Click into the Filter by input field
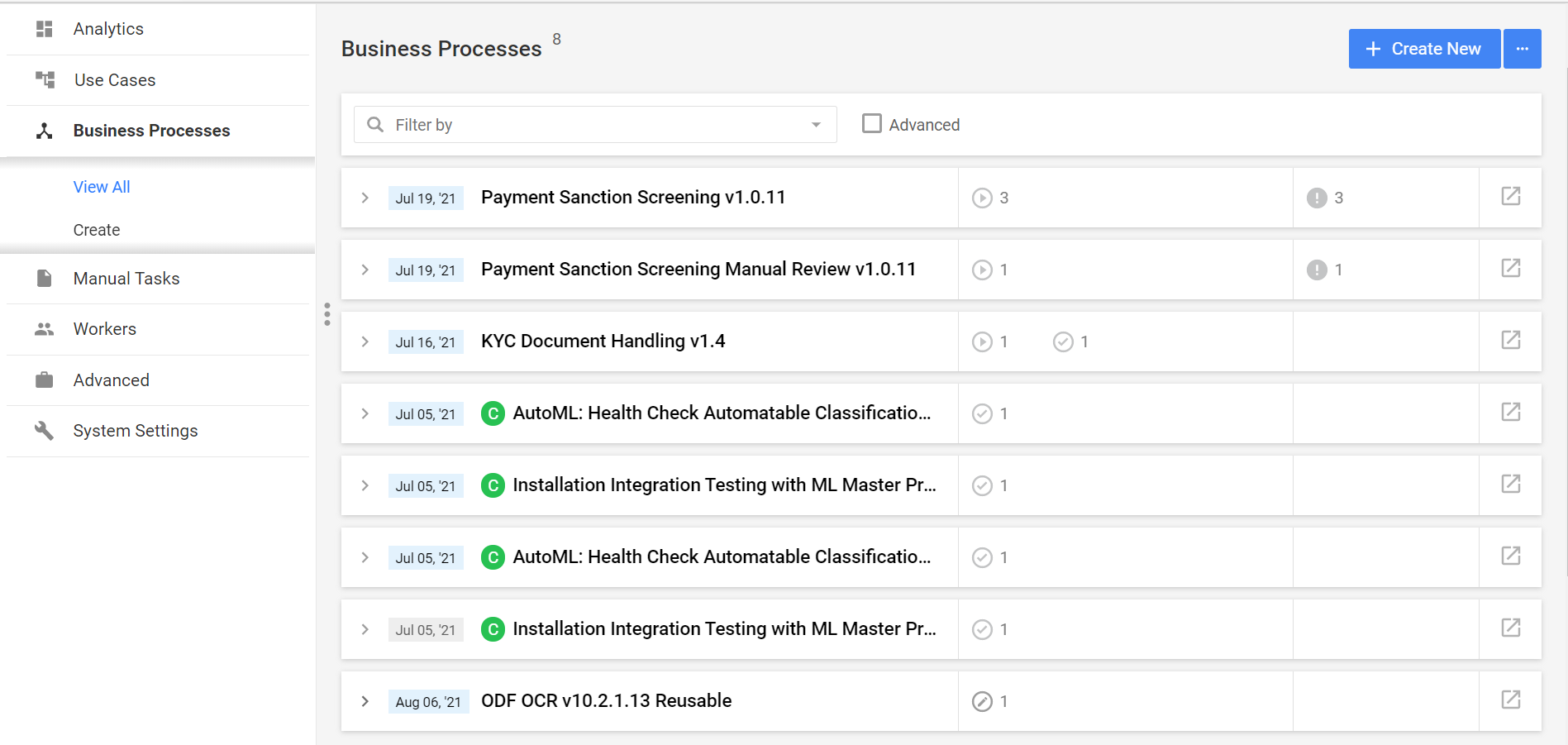The height and width of the screenshot is (745, 1568). click(x=595, y=124)
